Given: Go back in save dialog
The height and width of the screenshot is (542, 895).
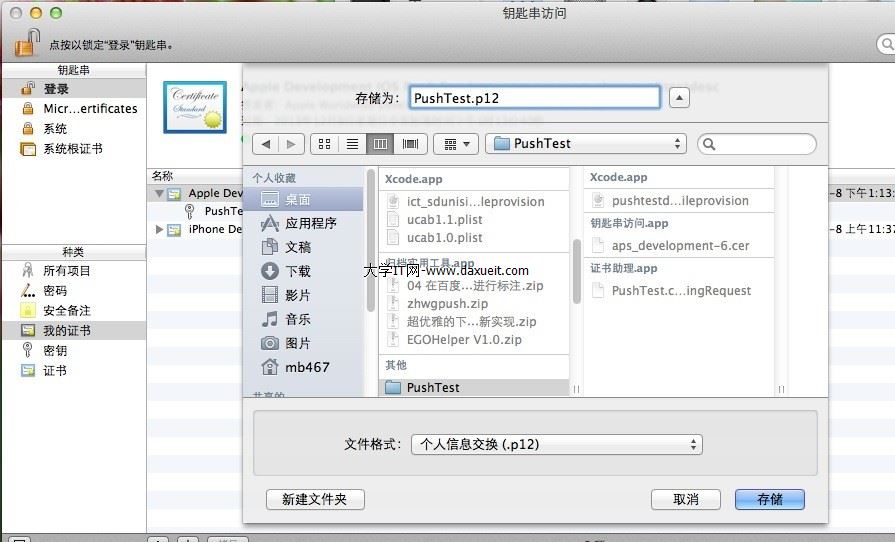Looking at the screenshot, I should pyautogui.click(x=265, y=144).
